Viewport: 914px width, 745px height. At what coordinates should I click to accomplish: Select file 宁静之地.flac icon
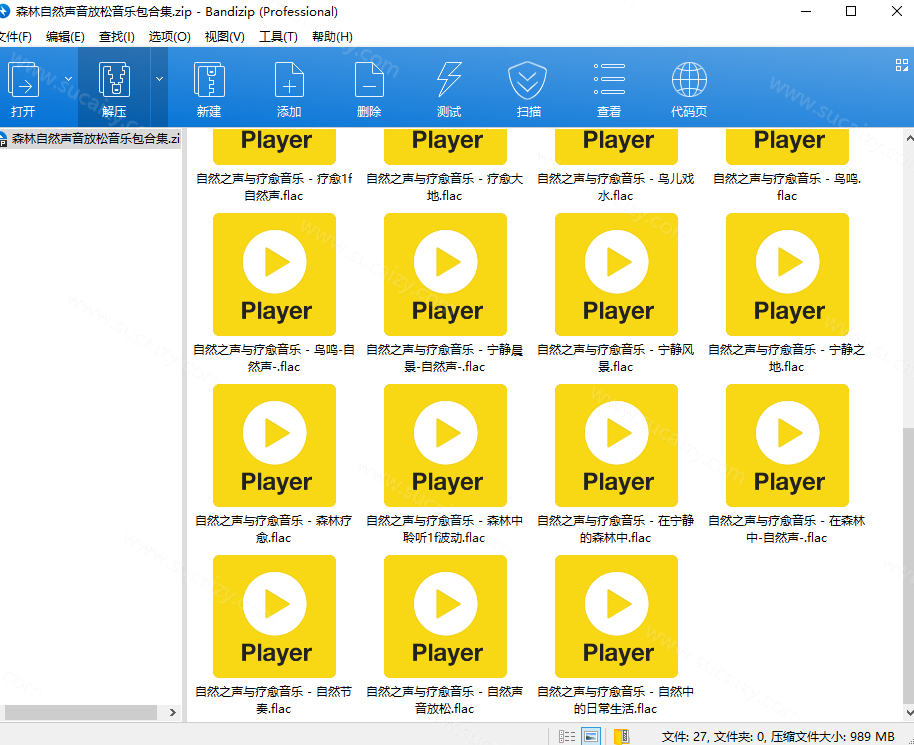point(787,274)
